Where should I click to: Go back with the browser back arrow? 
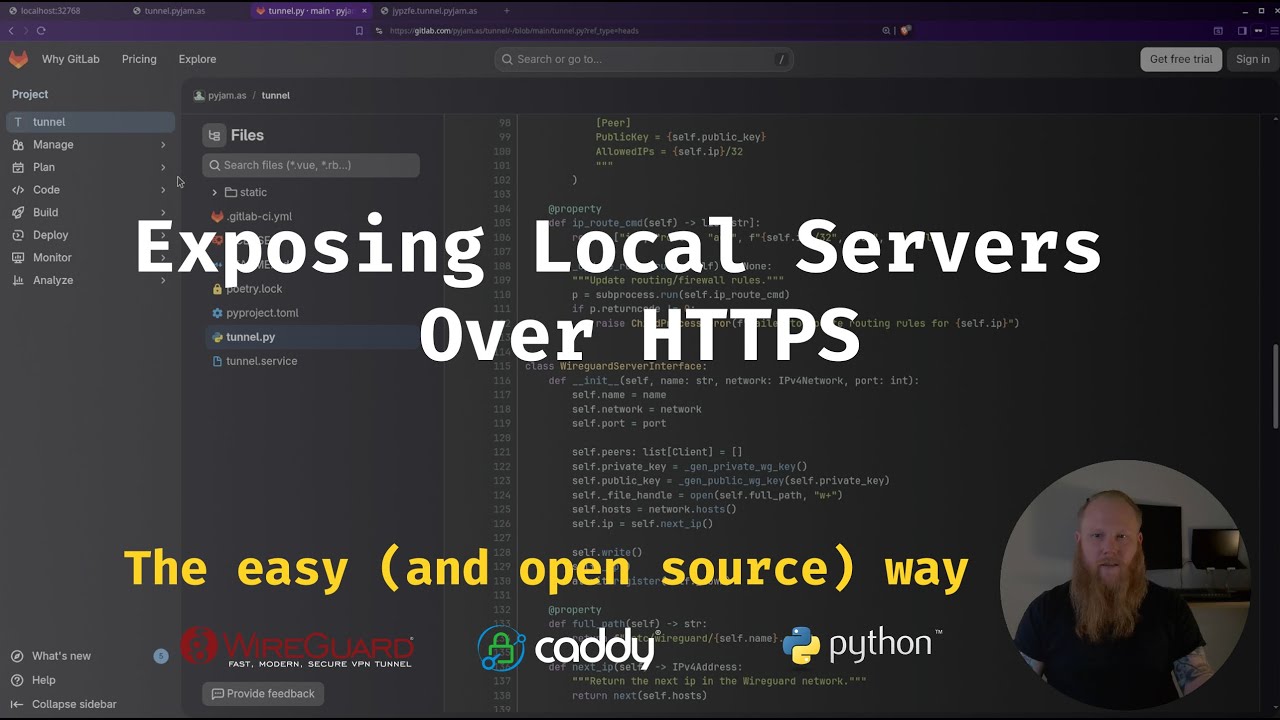pos(11,31)
